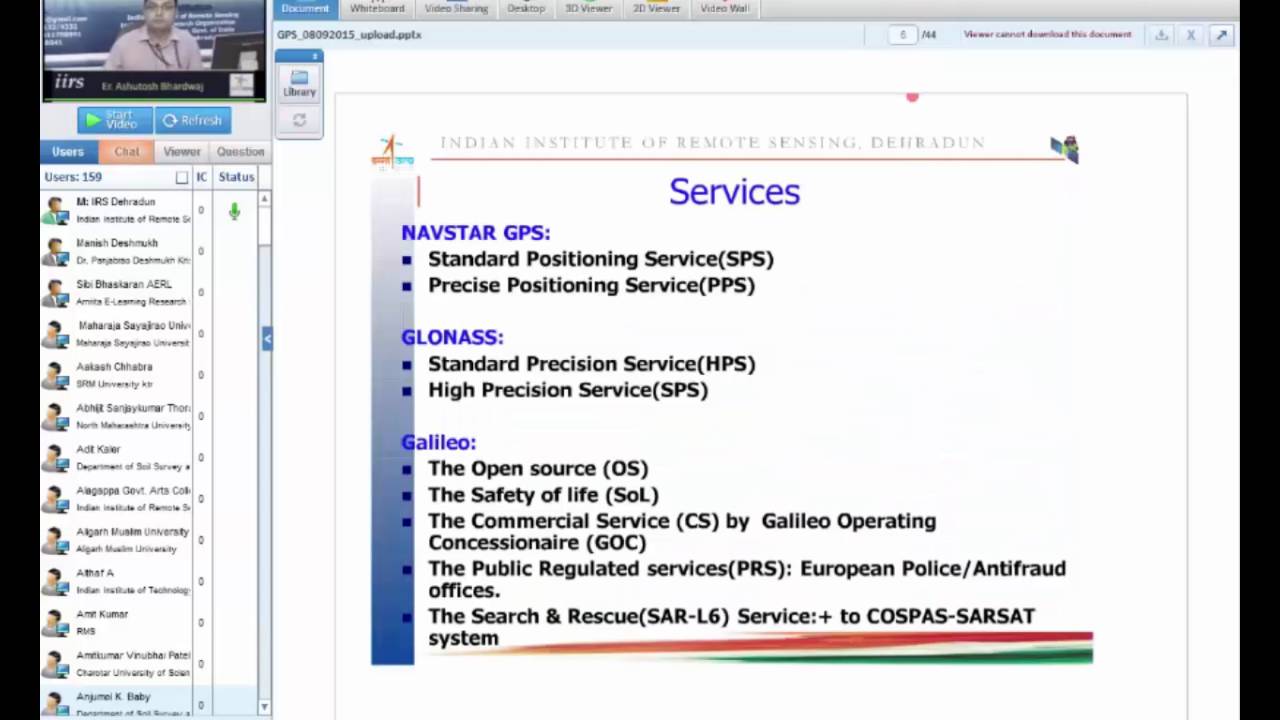Image resolution: width=1280 pixels, height=720 pixels.
Task: Select user Aakash Chhabra name
Action: [x=114, y=367]
